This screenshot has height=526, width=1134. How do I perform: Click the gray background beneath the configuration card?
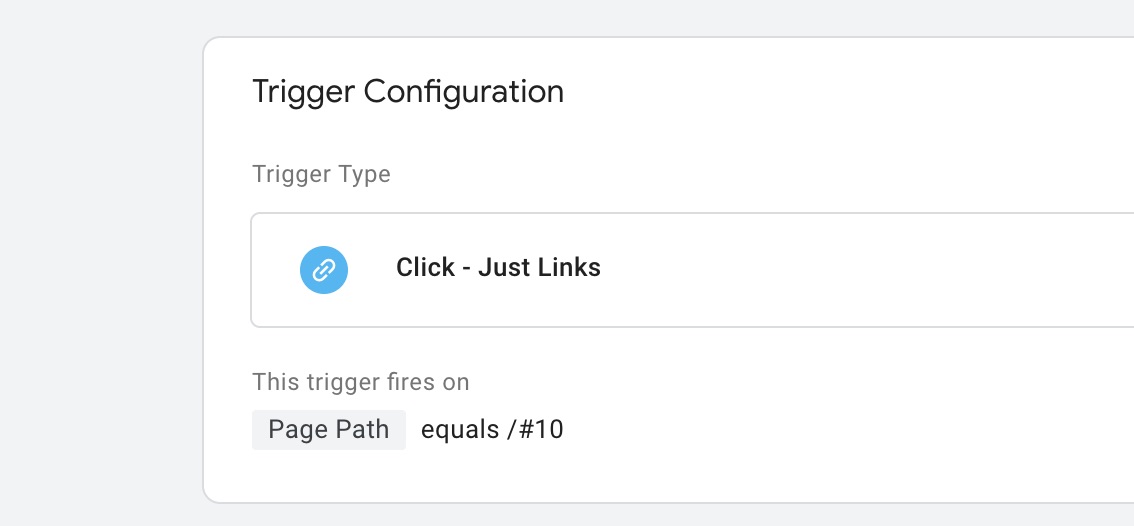pos(651,515)
